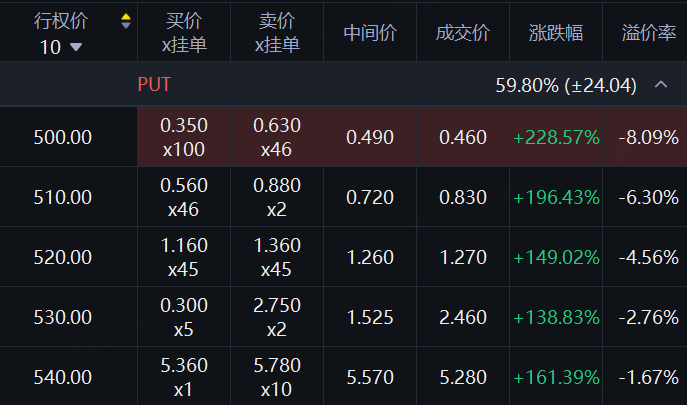Select the 540.00 strike price row
Screen dimensions: 687x405
click(x=62, y=377)
